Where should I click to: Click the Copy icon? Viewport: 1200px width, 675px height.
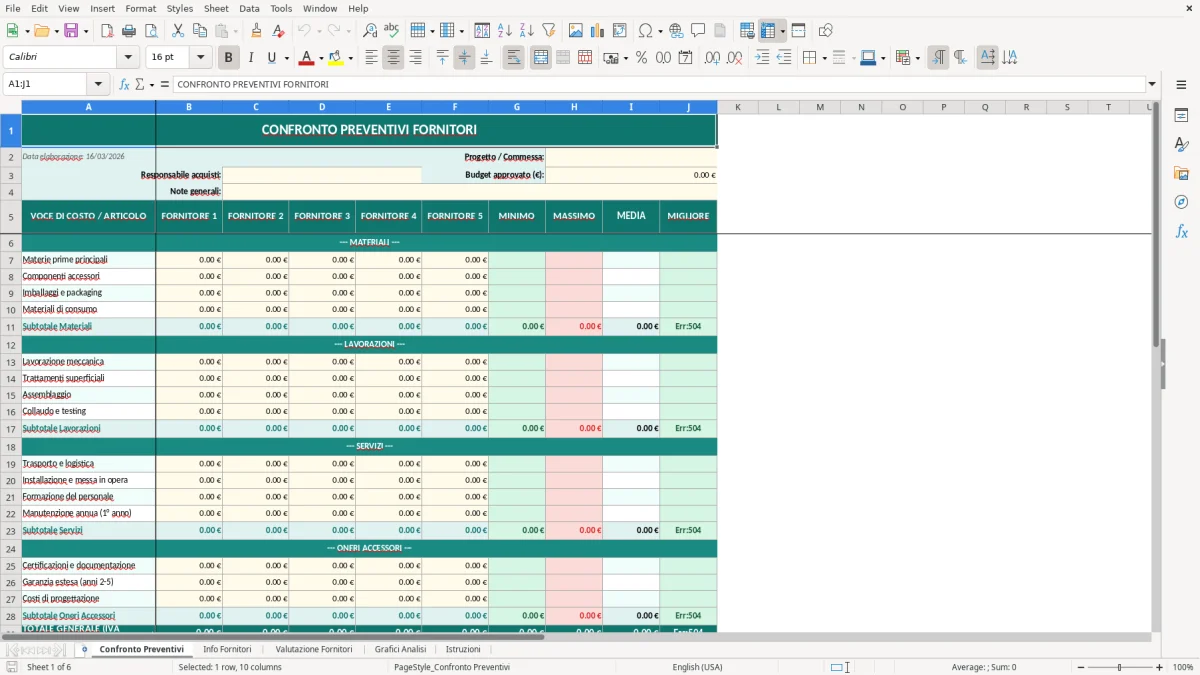point(200,31)
